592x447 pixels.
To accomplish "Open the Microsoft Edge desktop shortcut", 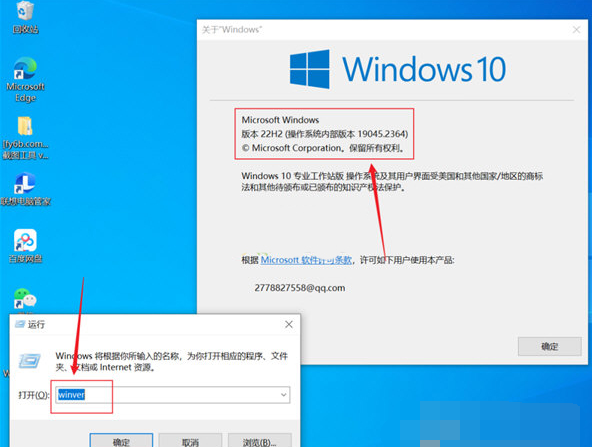I will [25, 79].
